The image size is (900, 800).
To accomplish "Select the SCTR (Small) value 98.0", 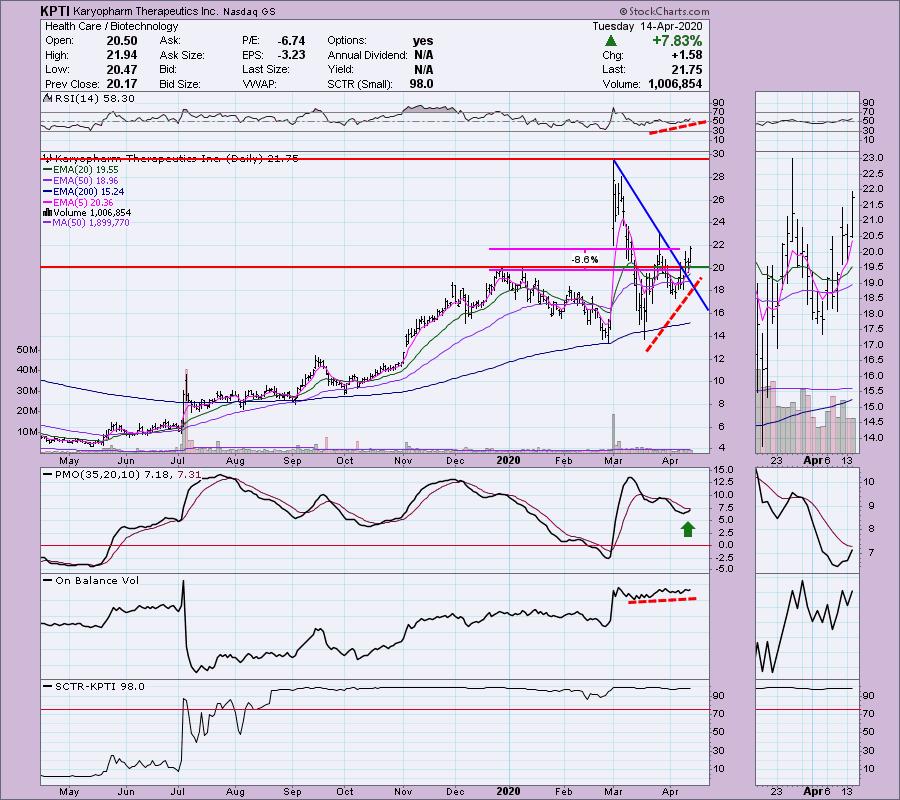I will [x=421, y=84].
